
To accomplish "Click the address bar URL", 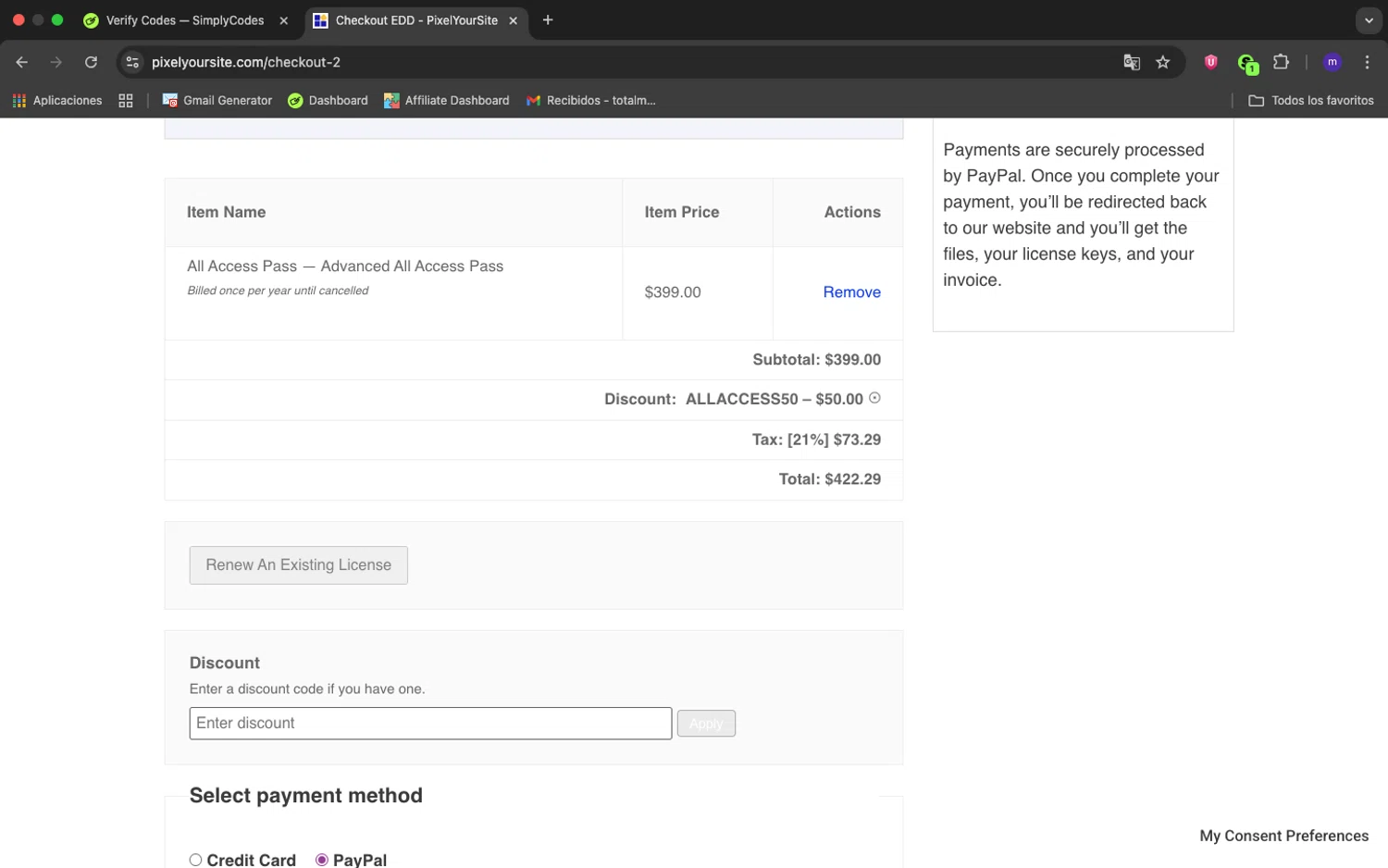I will tap(246, 62).
